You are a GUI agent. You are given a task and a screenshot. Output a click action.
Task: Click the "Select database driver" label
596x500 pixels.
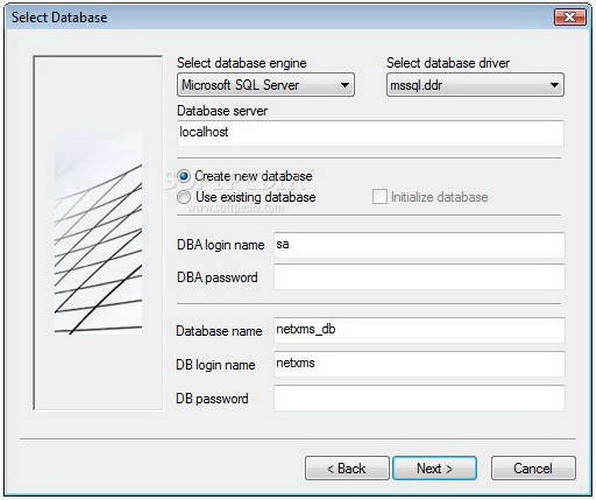[x=448, y=63]
